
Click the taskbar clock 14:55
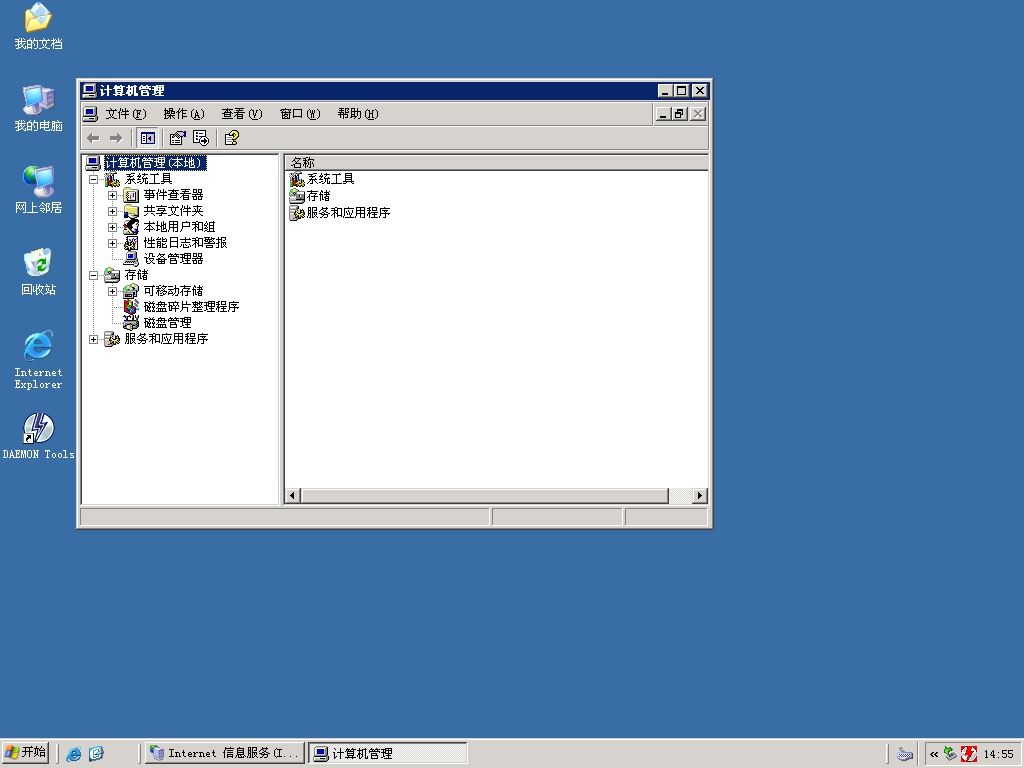pyautogui.click(x=999, y=754)
